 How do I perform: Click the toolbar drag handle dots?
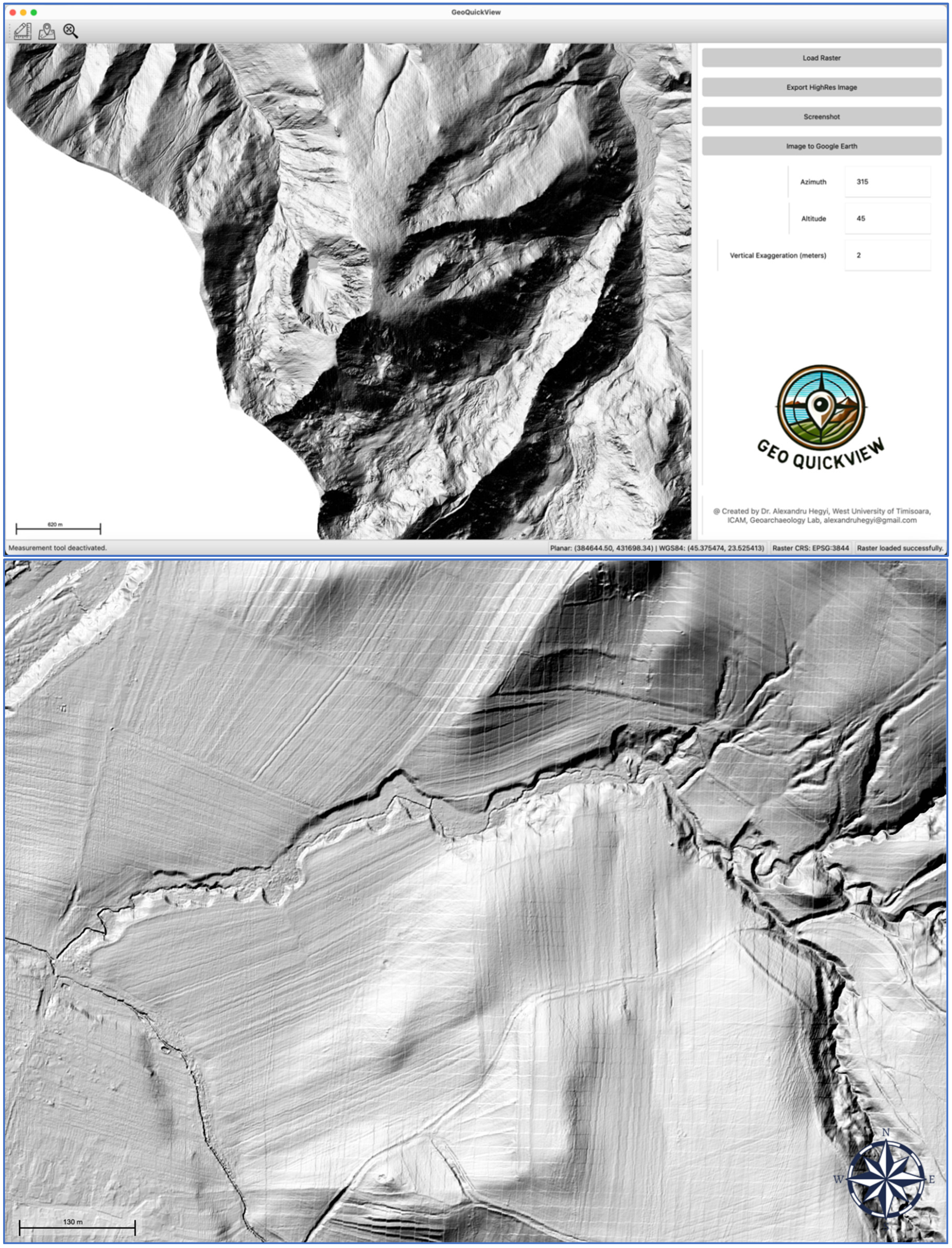pyautogui.click(x=10, y=31)
